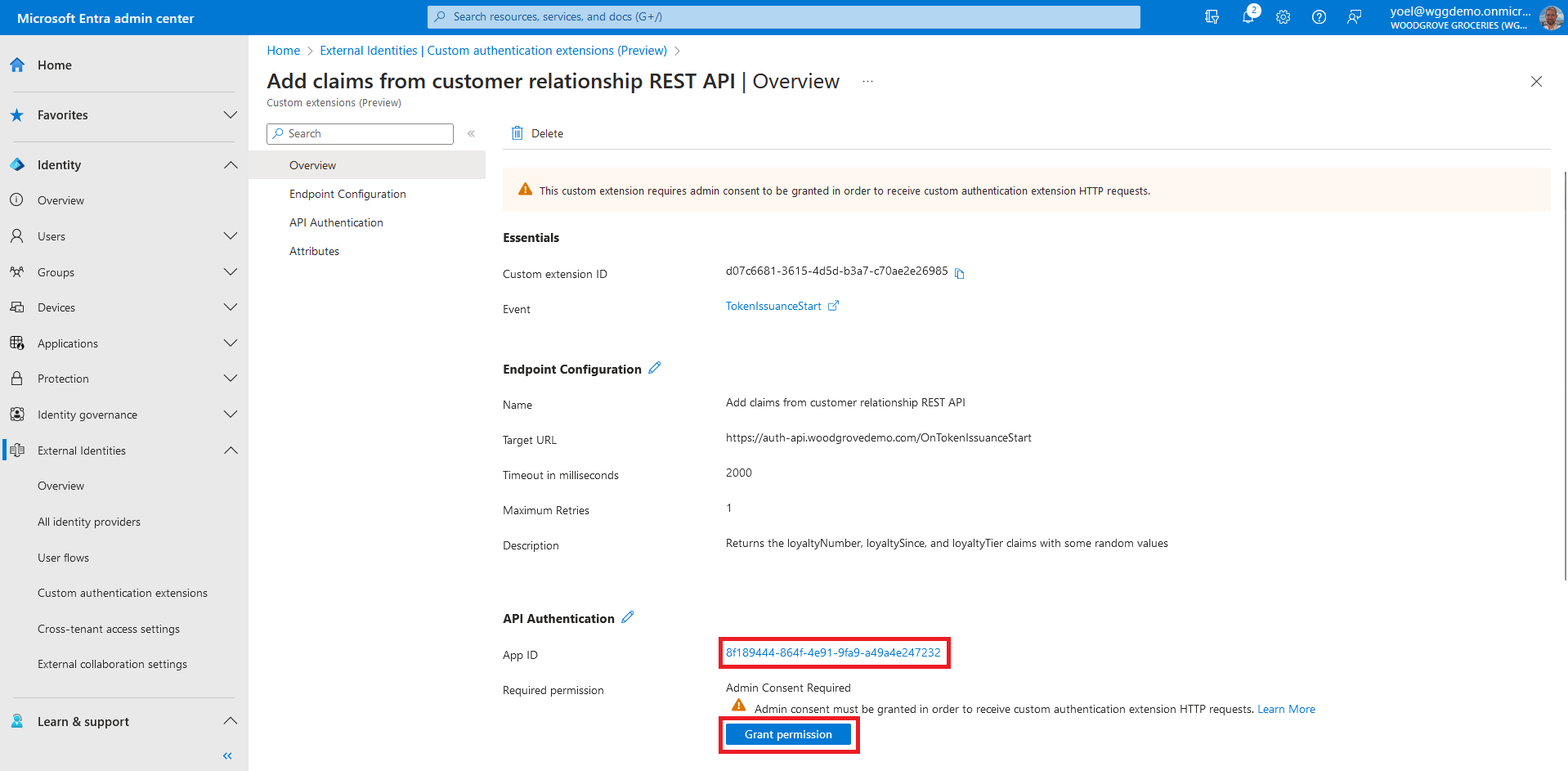Open the settings gear in header
Image resolution: width=1568 pixels, height=771 pixels.
pos(1283,17)
